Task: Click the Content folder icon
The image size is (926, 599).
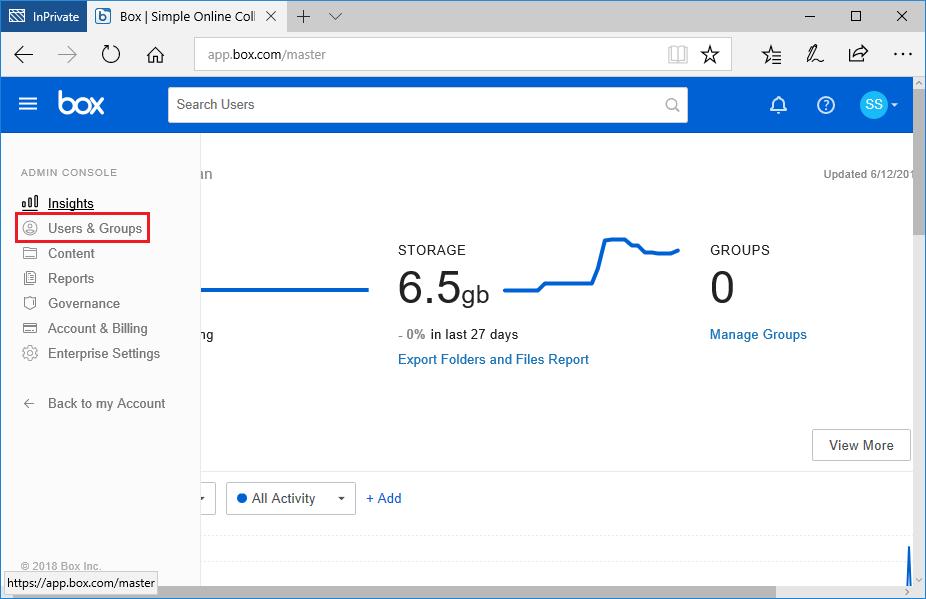Action: click(x=30, y=253)
